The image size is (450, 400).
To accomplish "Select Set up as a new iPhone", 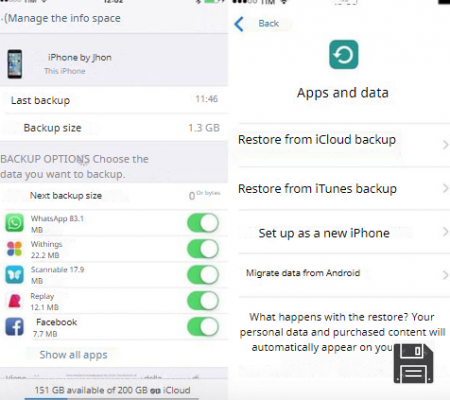I will click(x=324, y=233).
